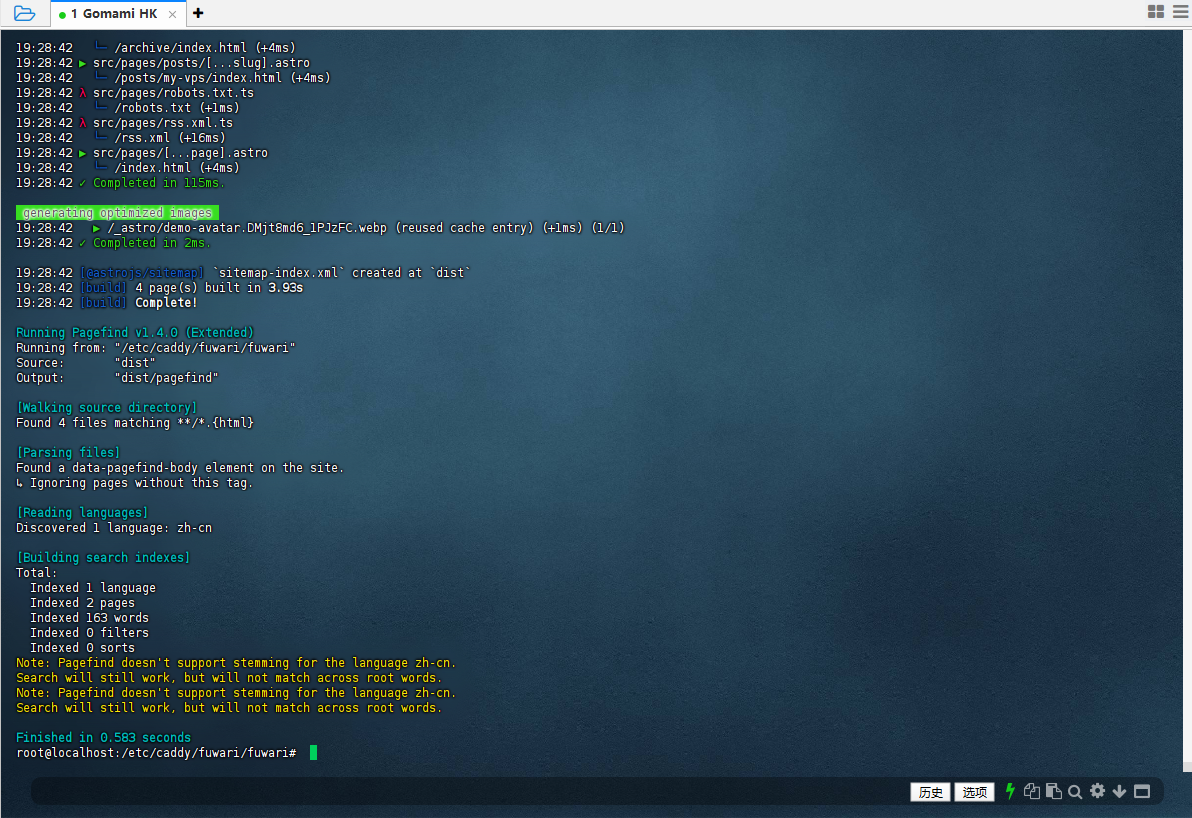This screenshot has width=1192, height=818.
Task: Toggle terminal fullscreen window icon
Action: [x=1142, y=791]
